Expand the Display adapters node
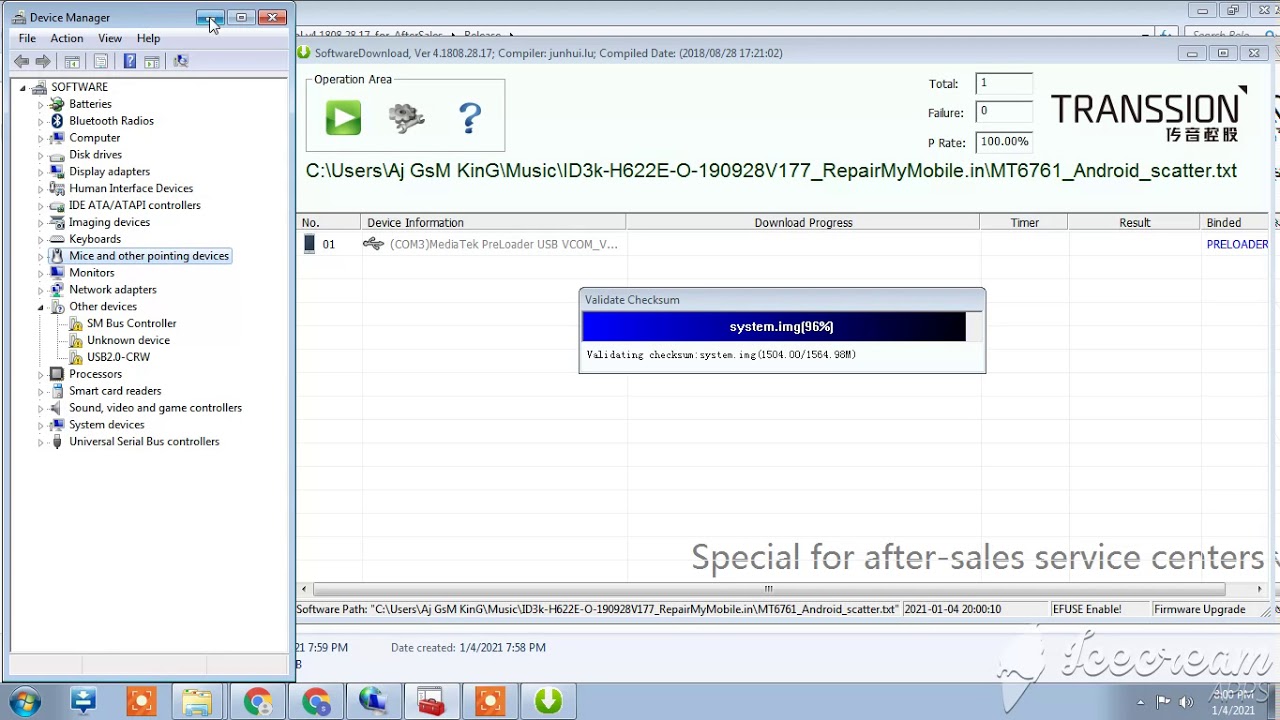Viewport: 1280px width, 720px height. click(41, 172)
